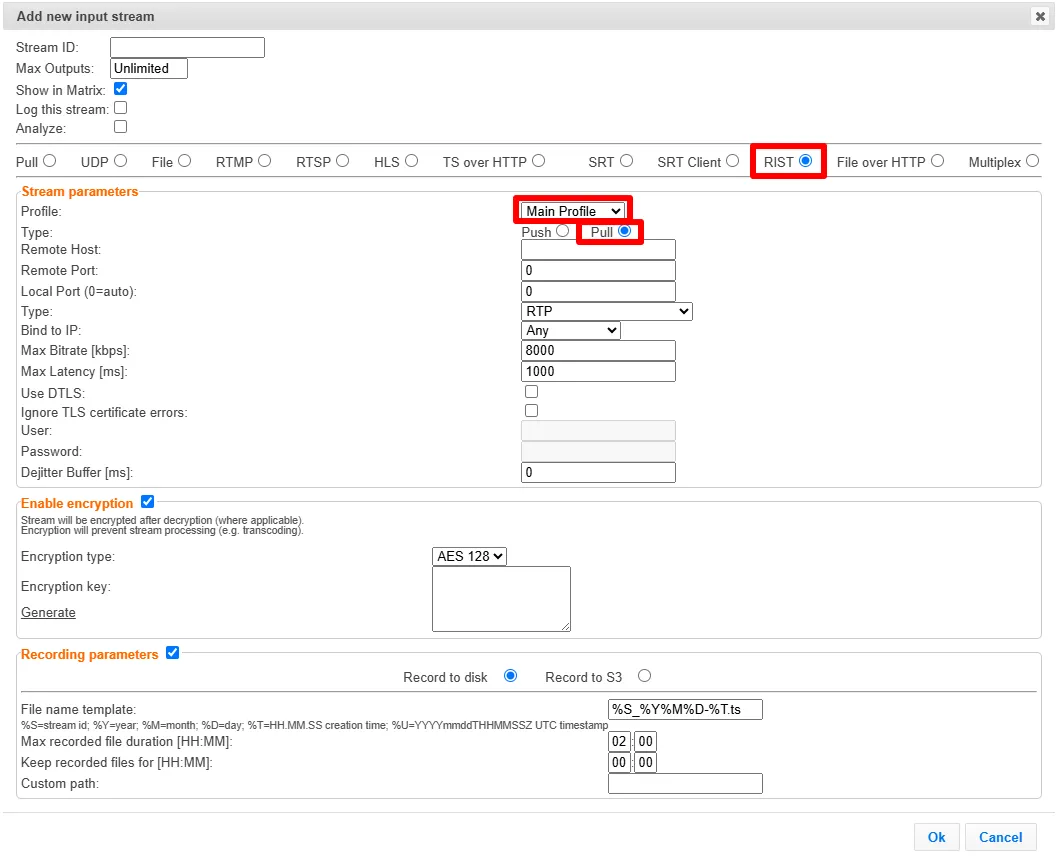Focus the Custom path input field

[x=686, y=783]
